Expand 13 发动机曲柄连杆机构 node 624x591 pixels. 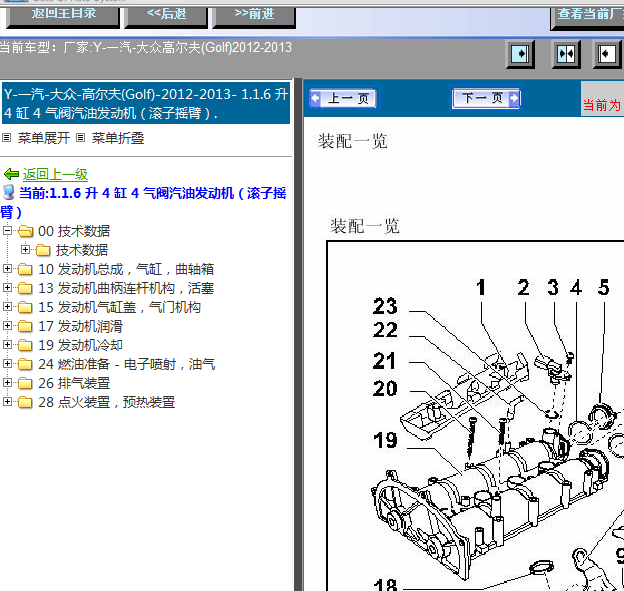click(7, 287)
